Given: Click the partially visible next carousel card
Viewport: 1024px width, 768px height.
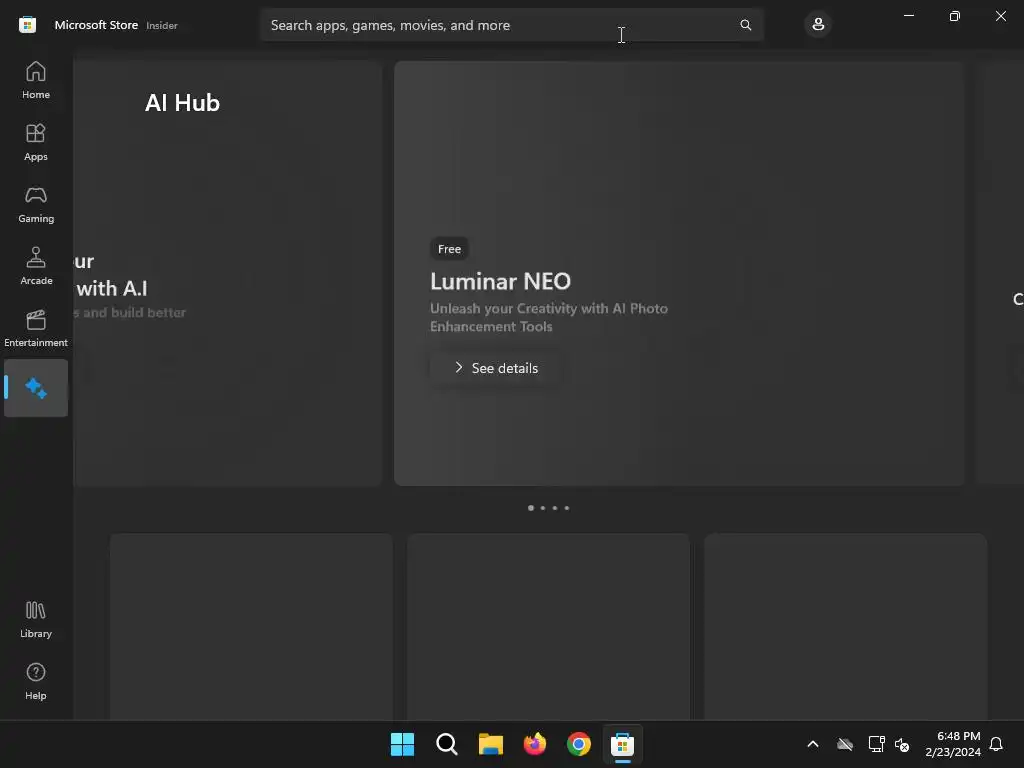Looking at the screenshot, I should click(1001, 273).
